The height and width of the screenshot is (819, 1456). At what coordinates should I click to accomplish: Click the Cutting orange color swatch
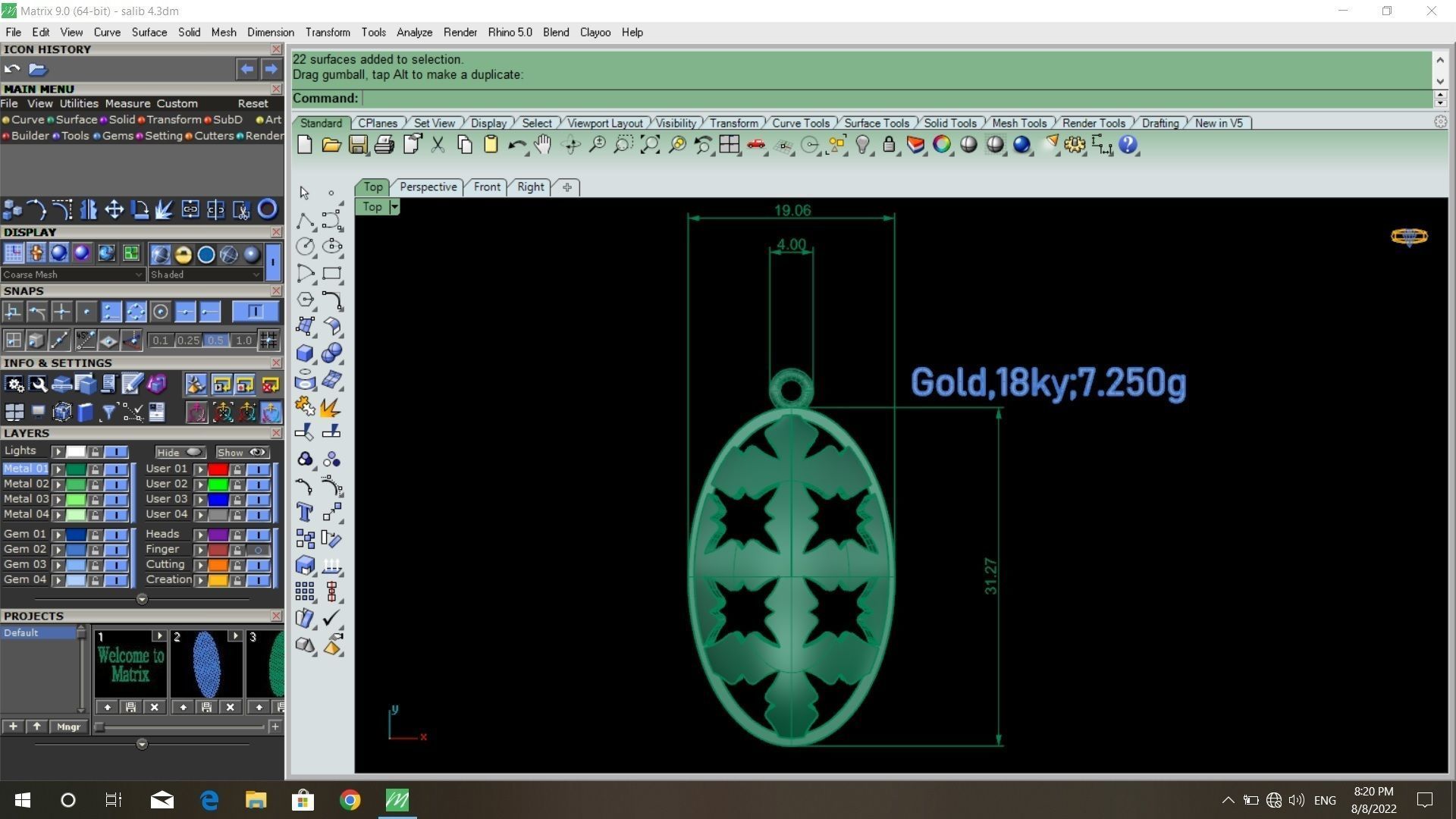(218, 565)
